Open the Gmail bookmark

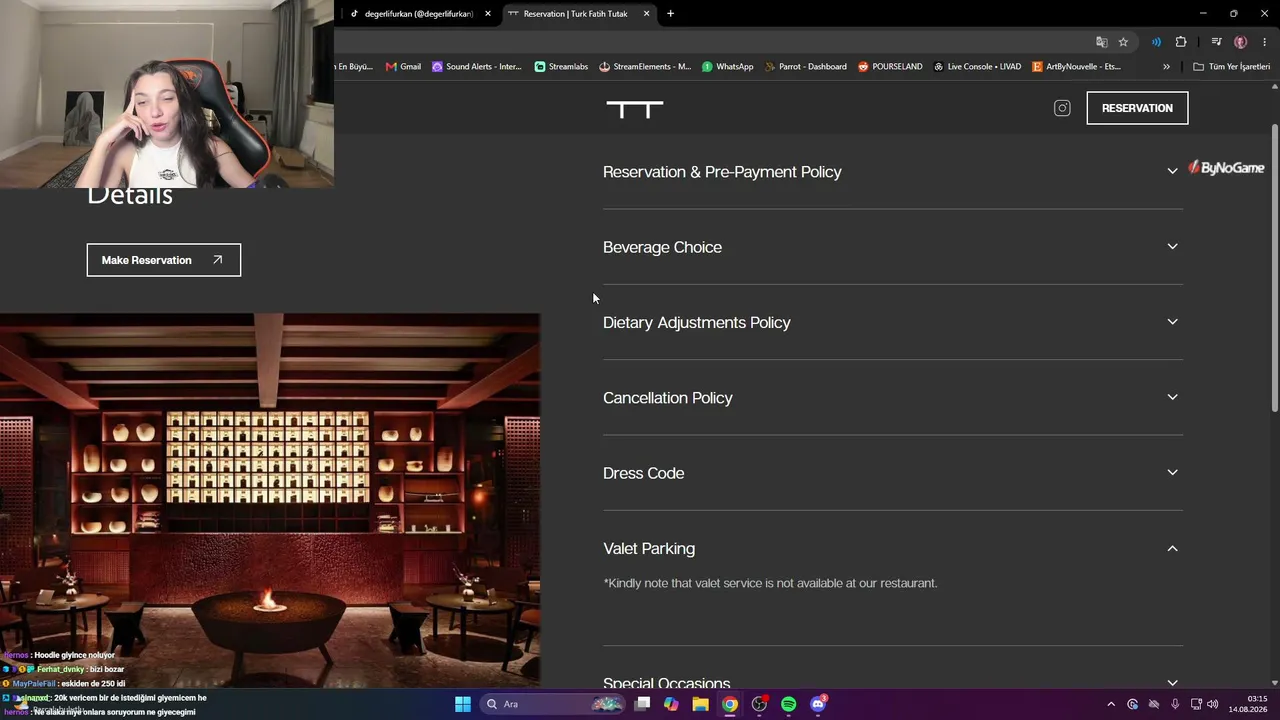pos(403,67)
